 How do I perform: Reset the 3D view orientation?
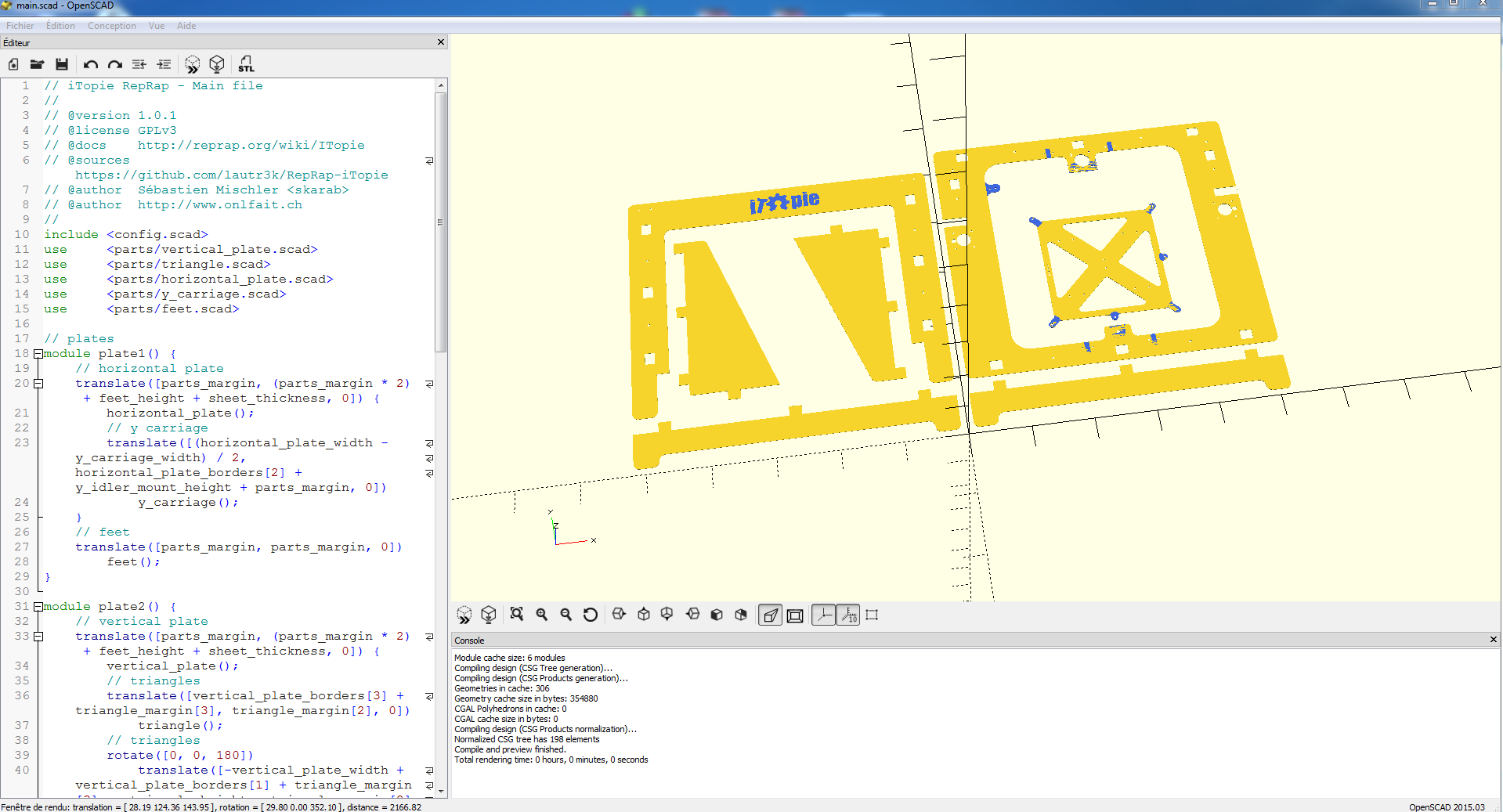coord(591,615)
